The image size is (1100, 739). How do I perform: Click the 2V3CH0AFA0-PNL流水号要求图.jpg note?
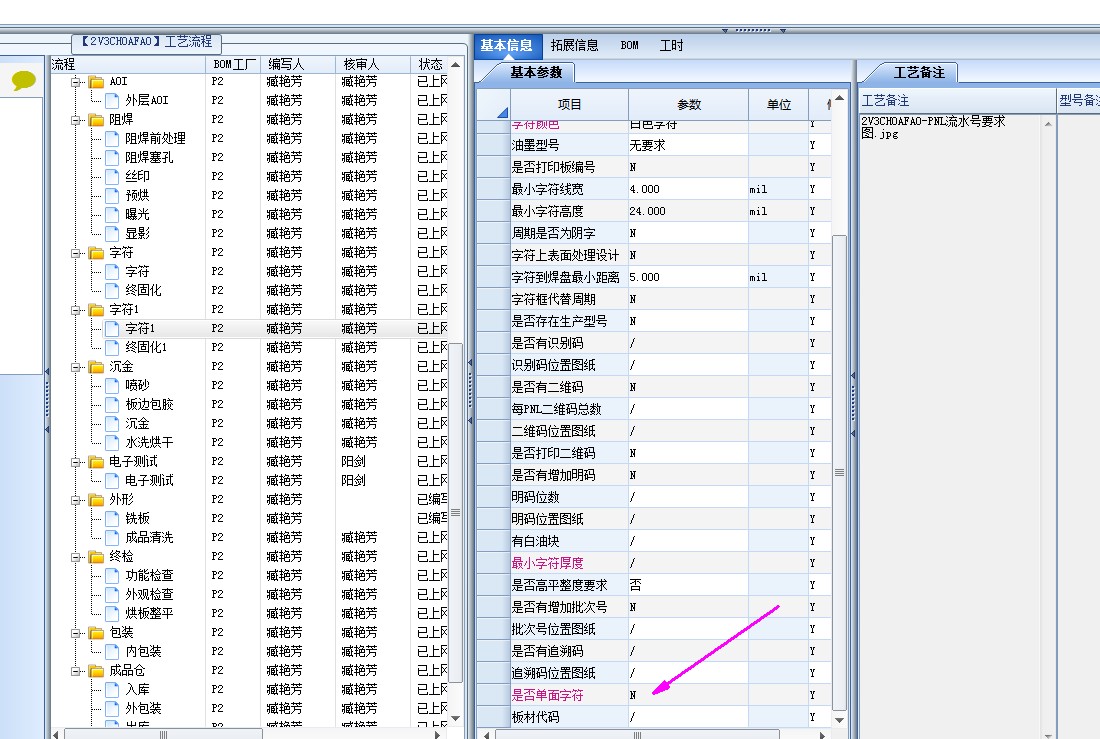tap(933, 127)
